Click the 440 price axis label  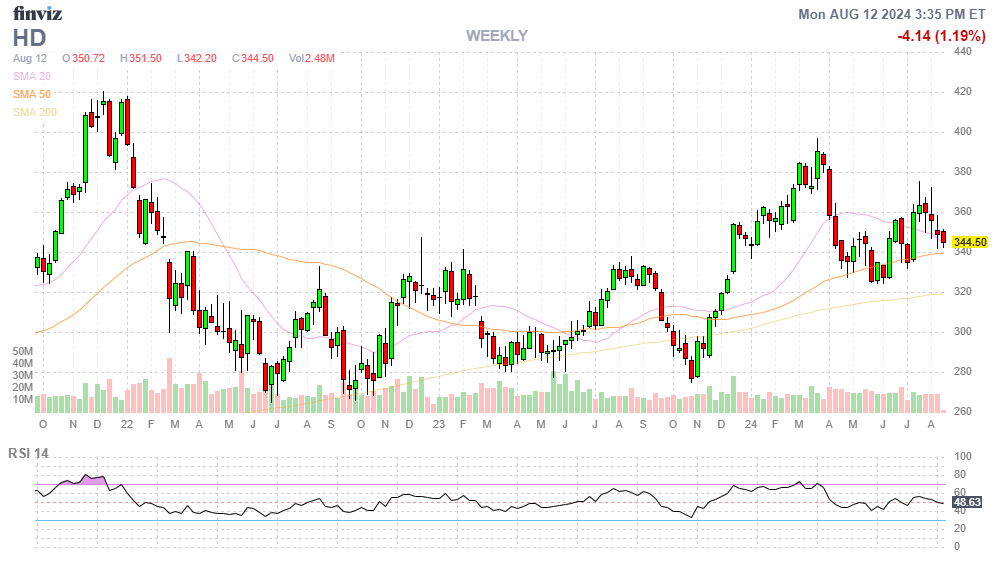(x=963, y=51)
